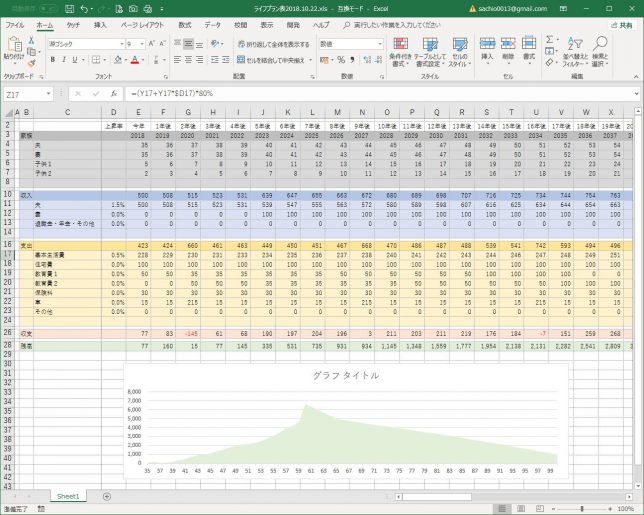Click Format as Table (テーブルとして書式設定)

point(430,52)
